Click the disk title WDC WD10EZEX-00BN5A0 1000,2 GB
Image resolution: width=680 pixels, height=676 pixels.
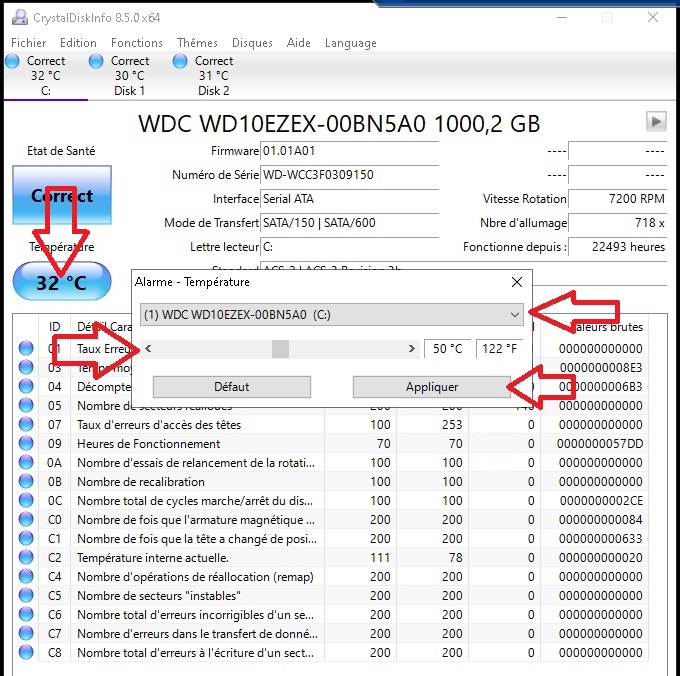click(339, 124)
